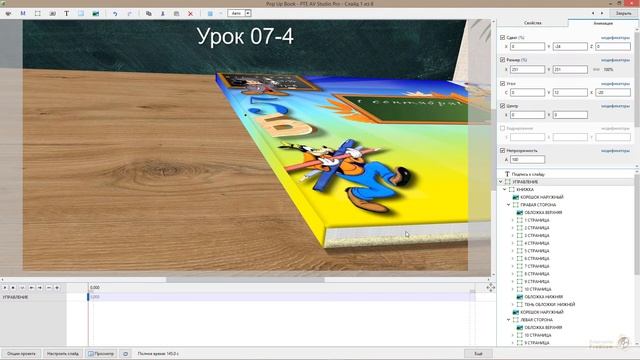Click the Просмотр button

pyautogui.click(x=101, y=354)
